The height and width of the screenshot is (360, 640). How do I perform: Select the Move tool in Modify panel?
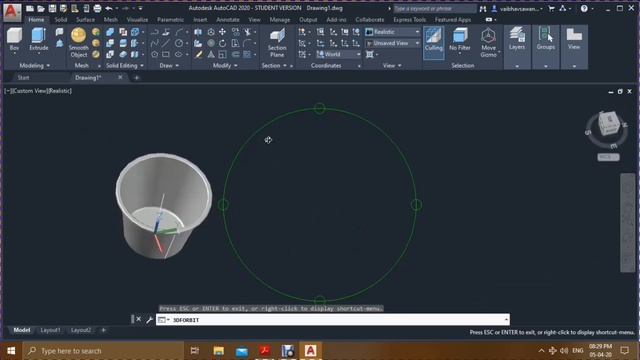(222, 32)
